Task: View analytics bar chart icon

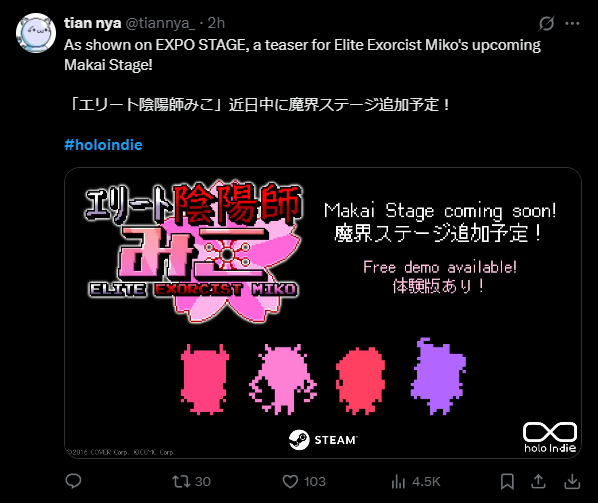Action: click(398, 481)
